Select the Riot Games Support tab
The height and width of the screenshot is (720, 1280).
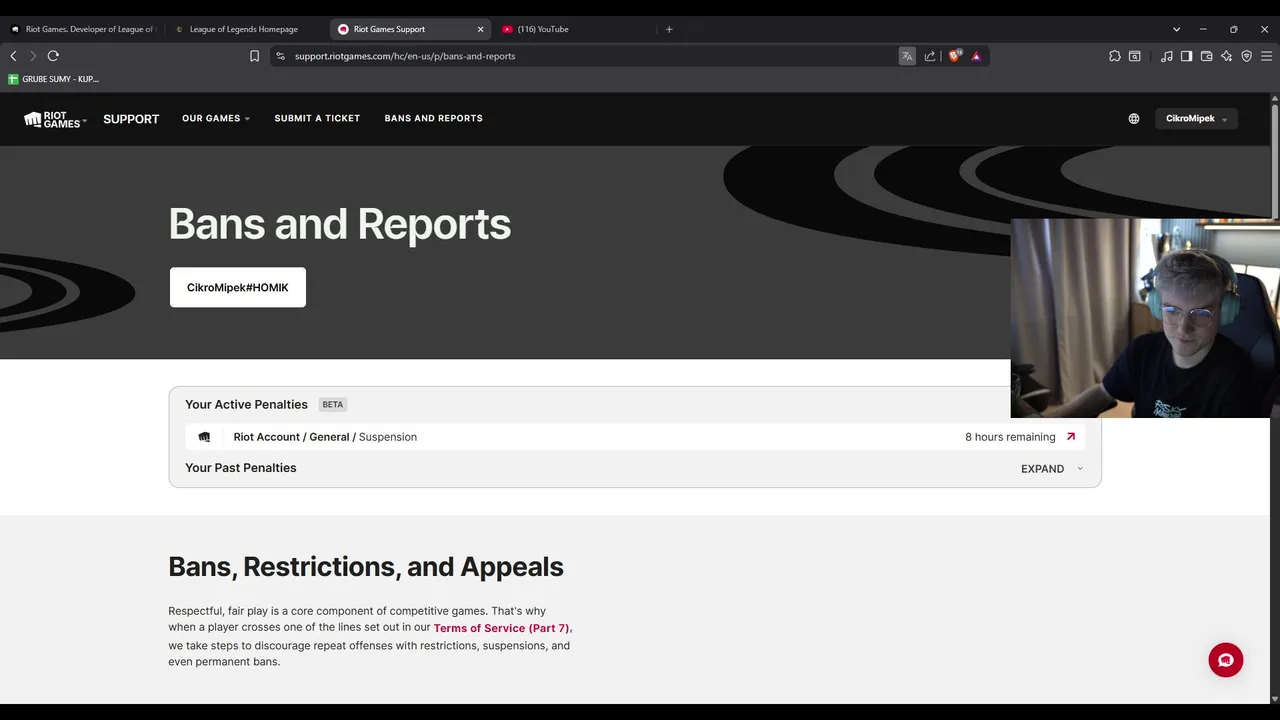pos(409,29)
